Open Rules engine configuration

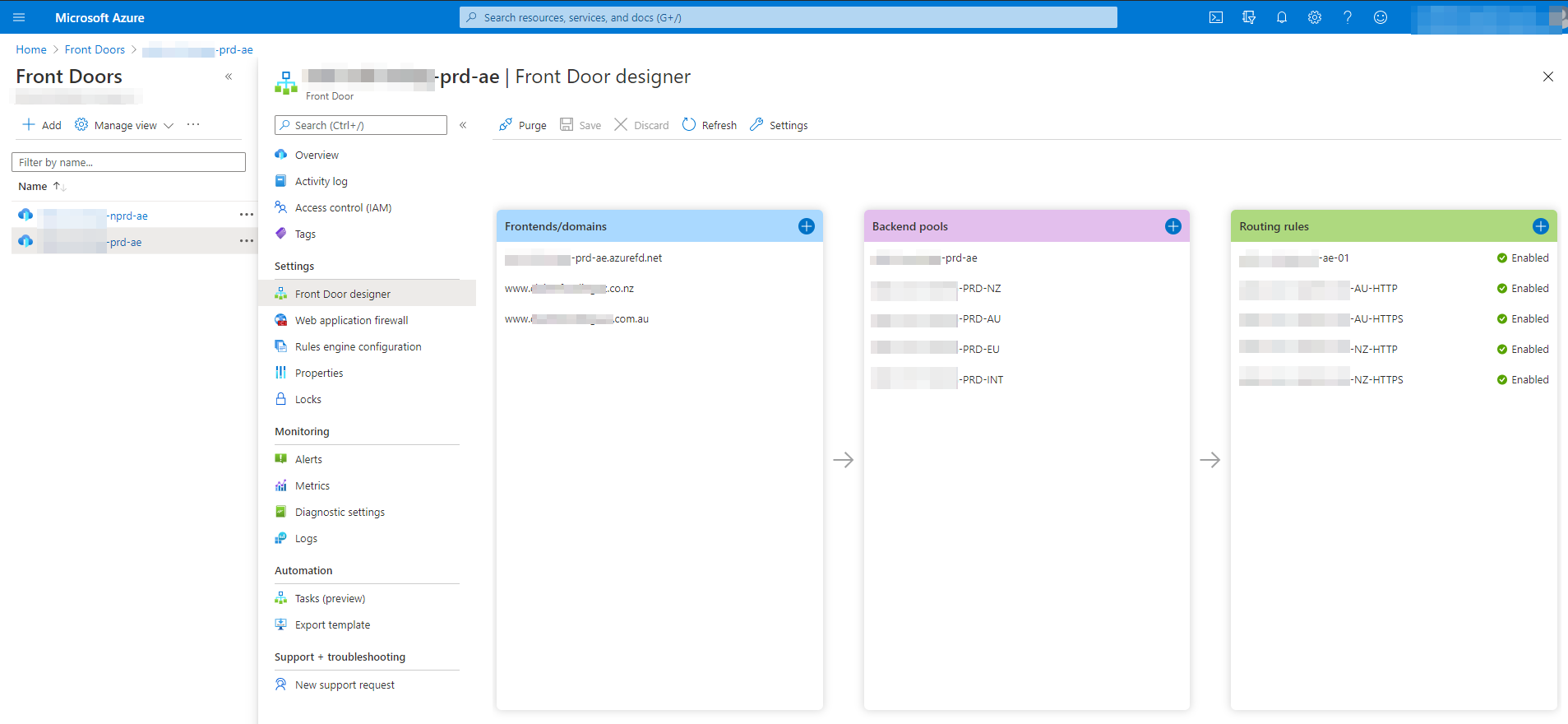[x=358, y=346]
